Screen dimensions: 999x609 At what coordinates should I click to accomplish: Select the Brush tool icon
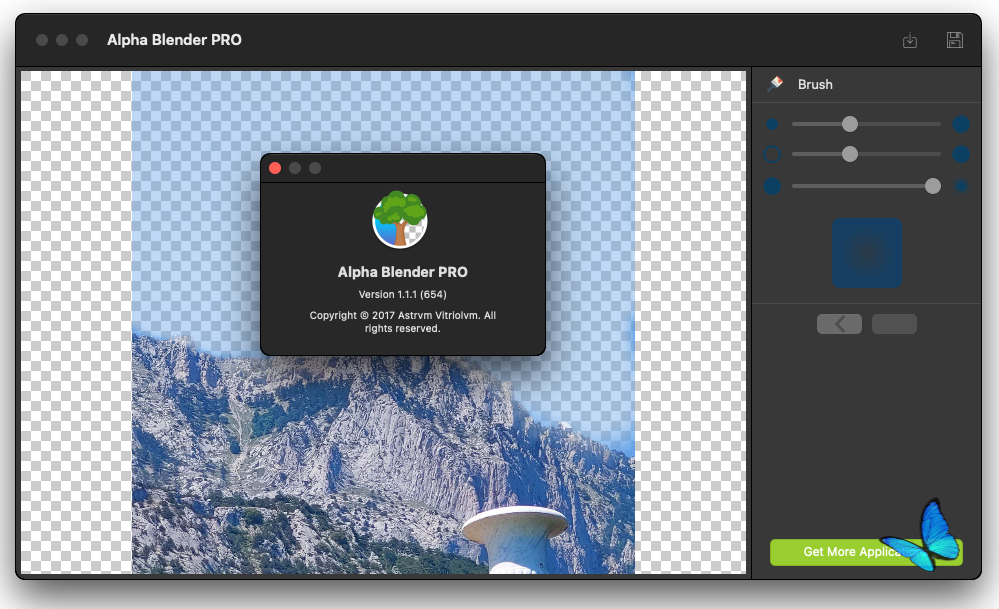pos(775,84)
